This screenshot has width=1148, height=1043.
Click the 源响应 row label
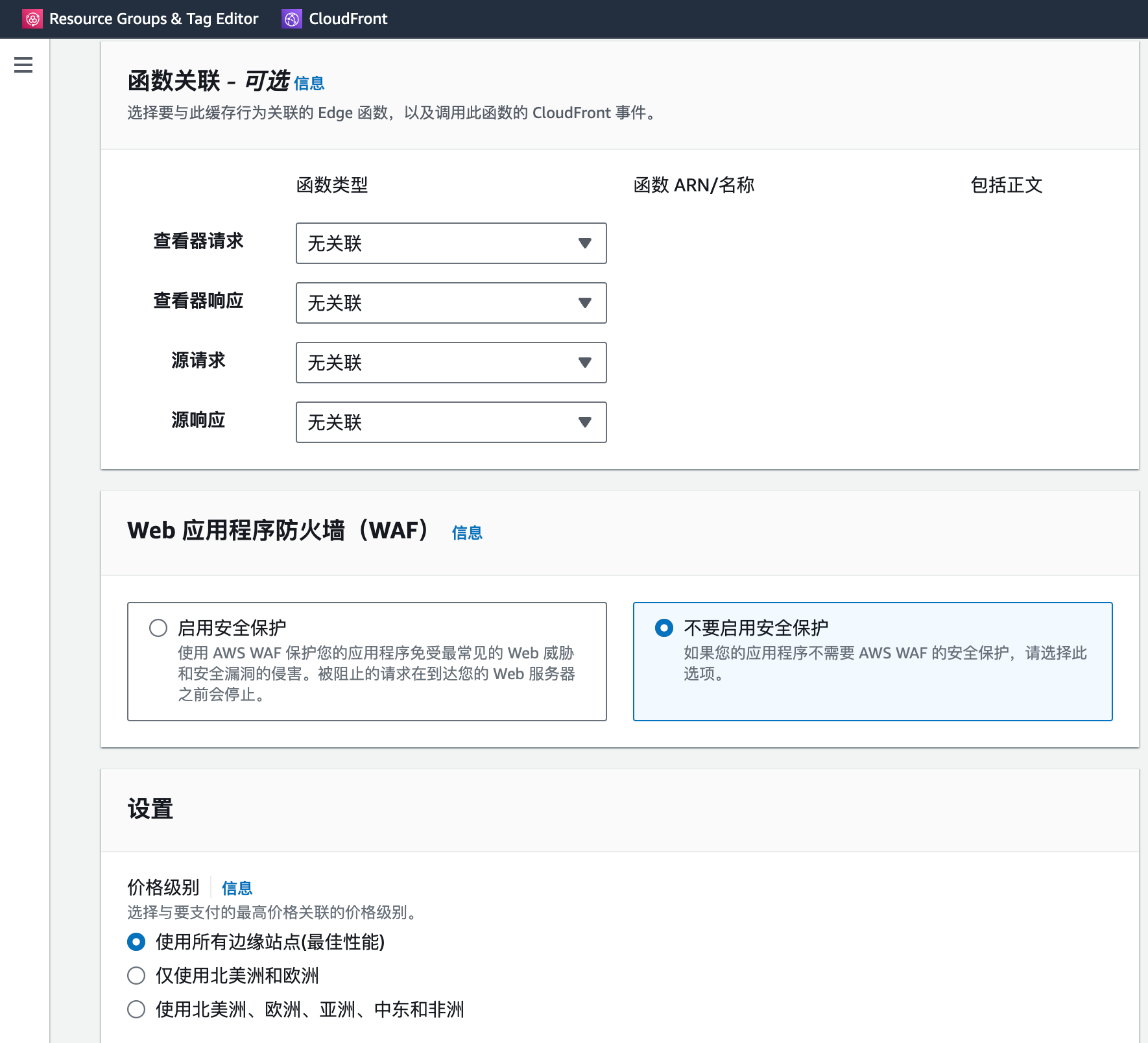tap(198, 420)
